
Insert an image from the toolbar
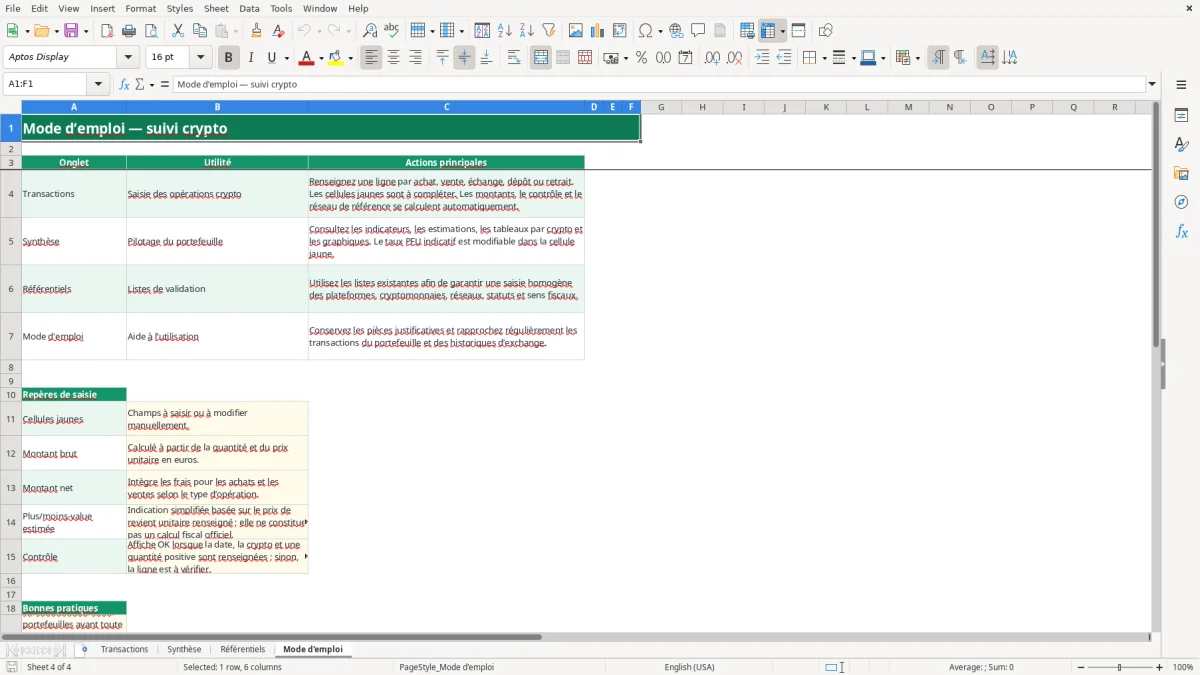576,31
